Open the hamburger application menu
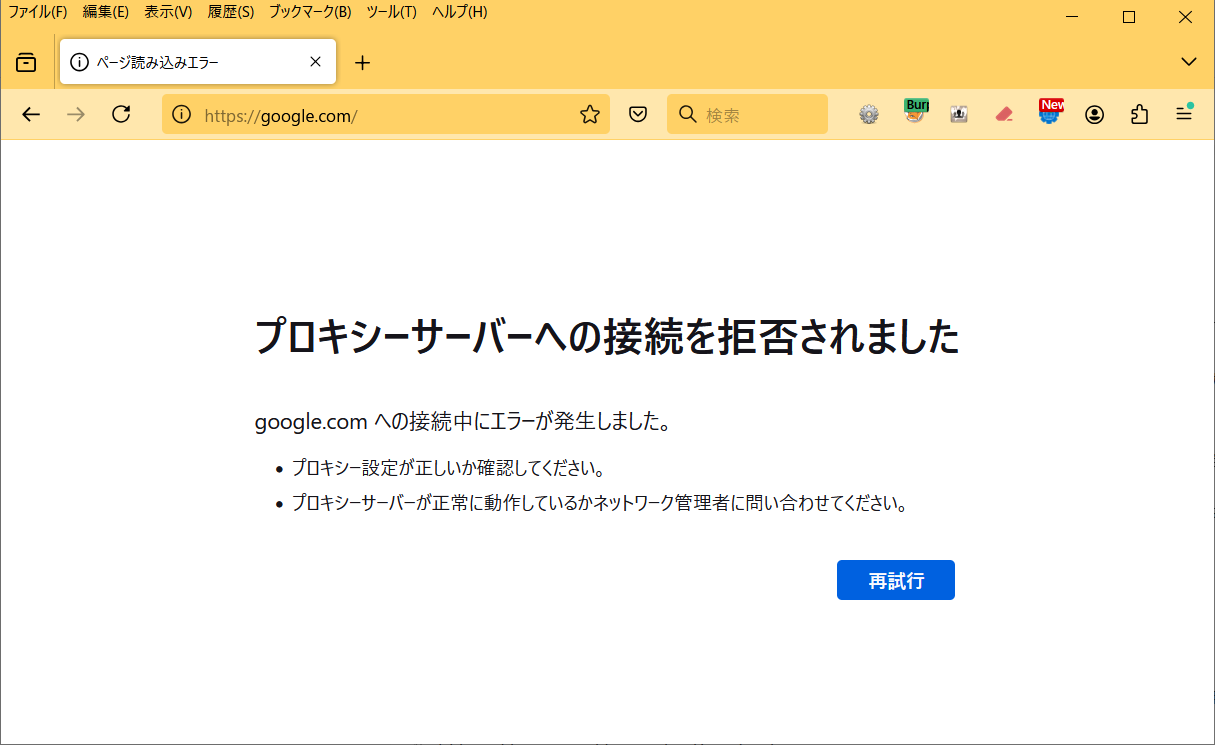Image resolution: width=1215 pixels, height=745 pixels. (1184, 114)
